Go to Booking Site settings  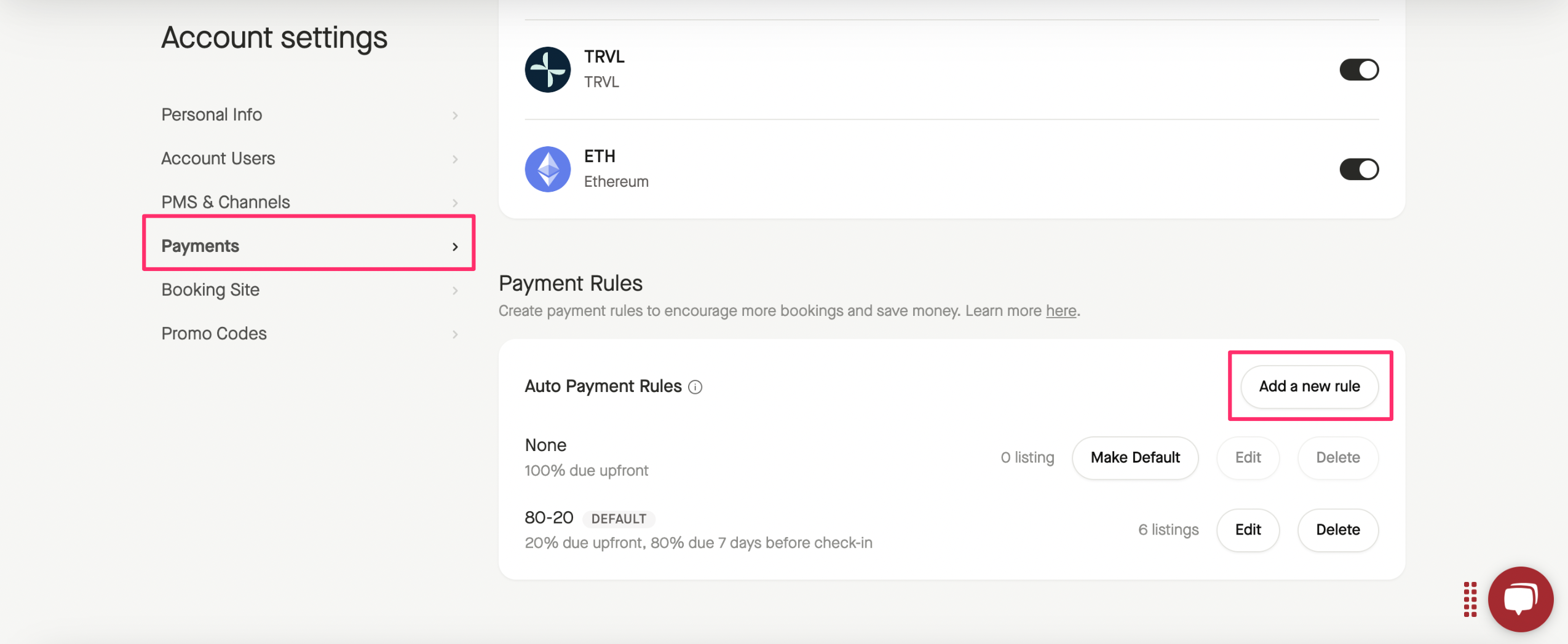pos(210,289)
